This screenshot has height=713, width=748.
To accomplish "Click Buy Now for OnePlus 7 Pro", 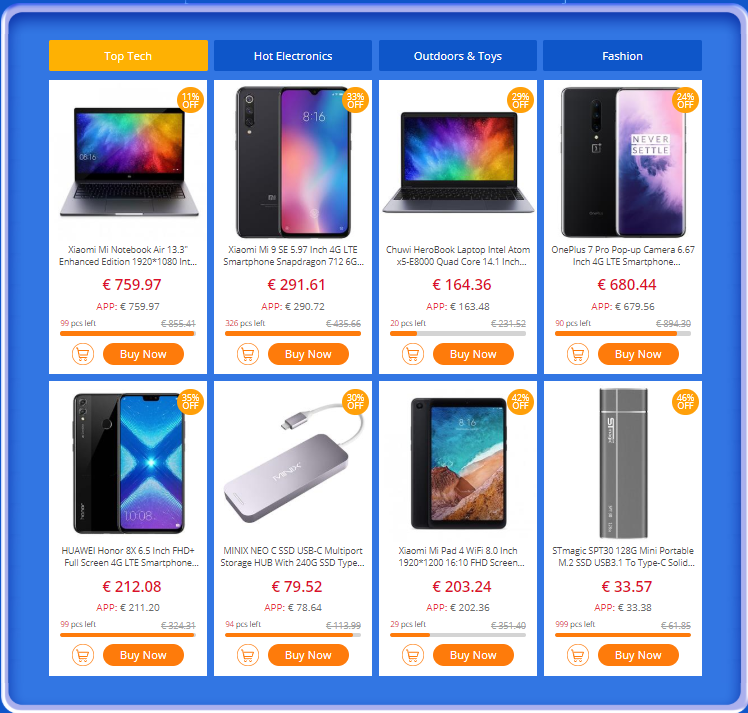I will click(x=638, y=354).
